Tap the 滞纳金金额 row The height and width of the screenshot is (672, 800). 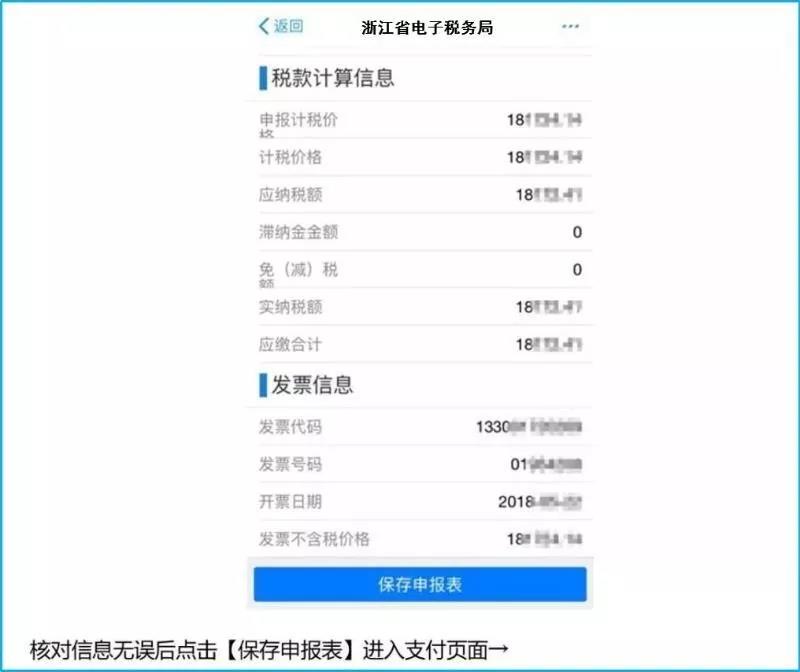point(420,232)
